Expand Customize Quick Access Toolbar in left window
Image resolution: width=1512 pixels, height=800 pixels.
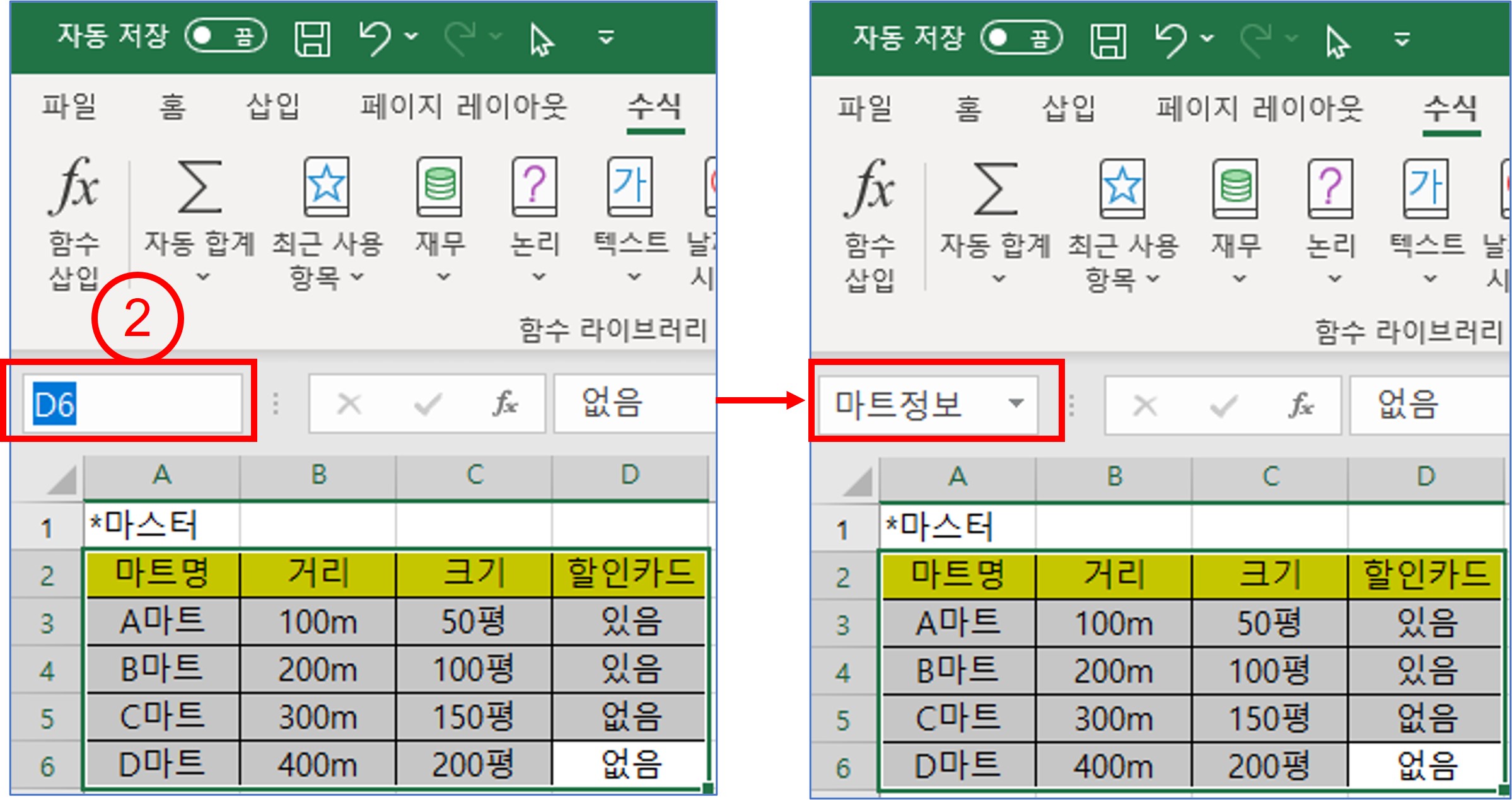pyautogui.click(x=606, y=38)
